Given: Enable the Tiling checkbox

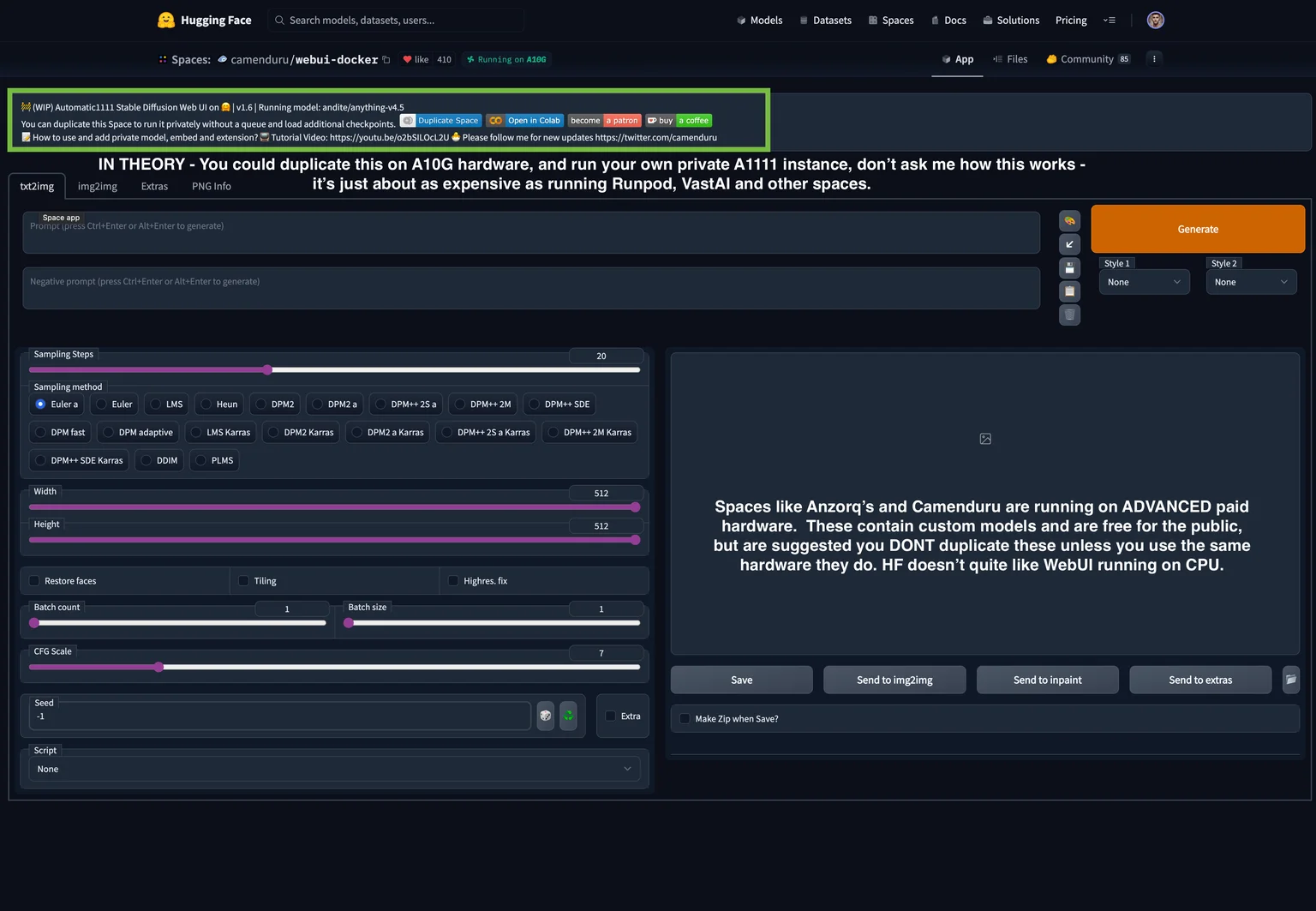Looking at the screenshot, I should point(243,581).
